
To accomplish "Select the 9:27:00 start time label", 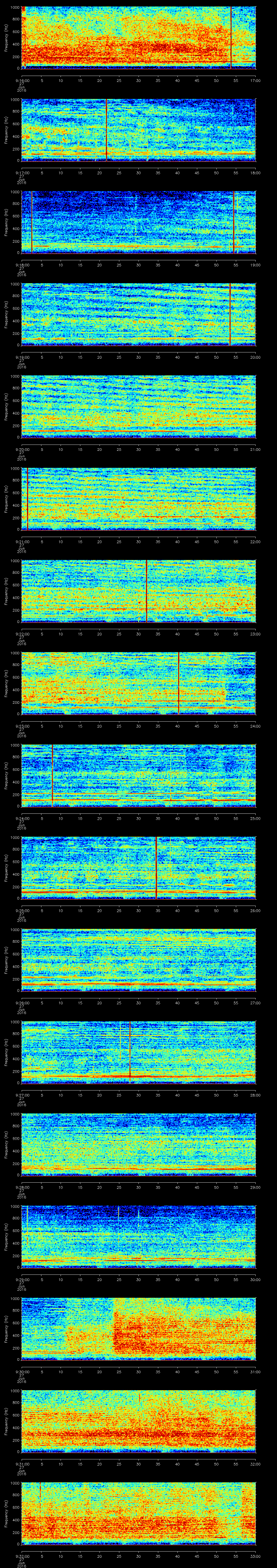I will pyautogui.click(x=22, y=1095).
